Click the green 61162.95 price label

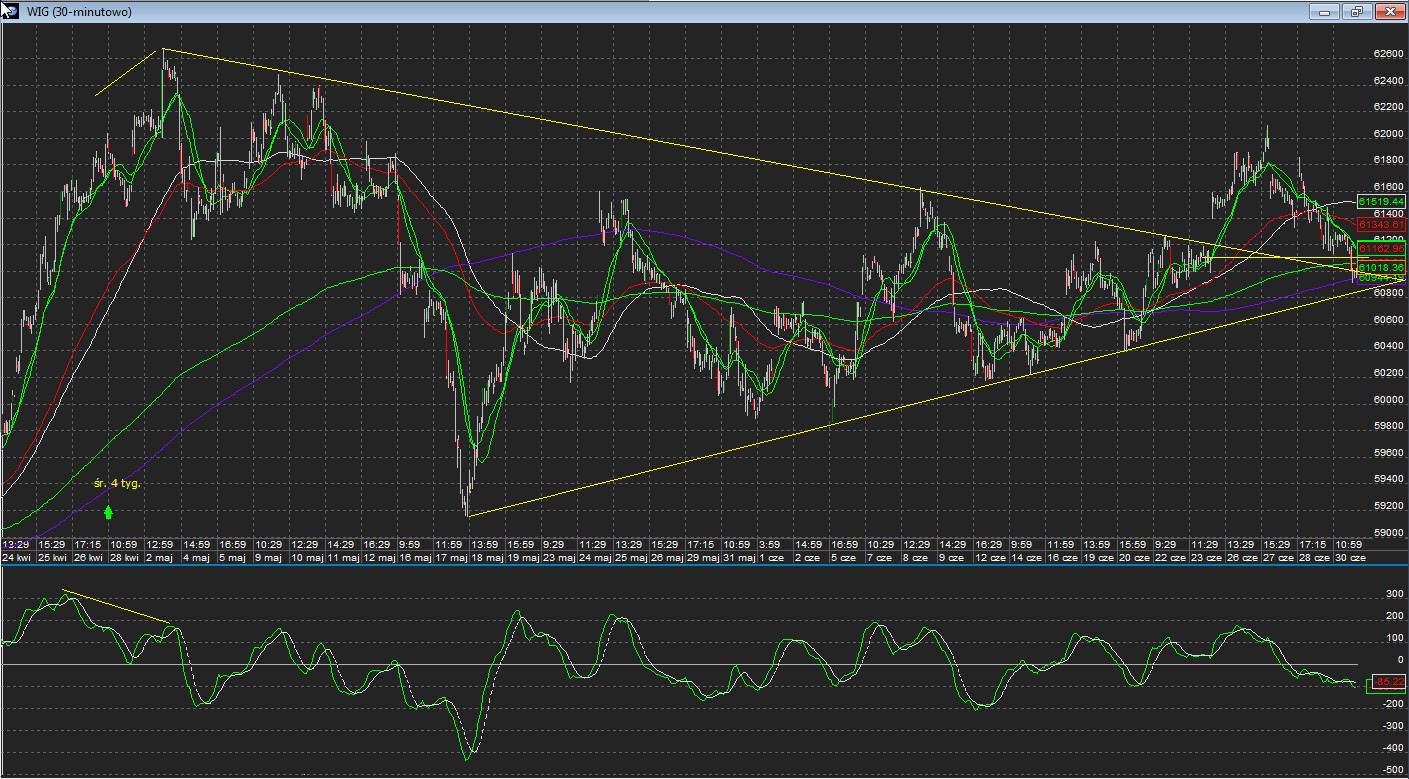click(x=1381, y=247)
